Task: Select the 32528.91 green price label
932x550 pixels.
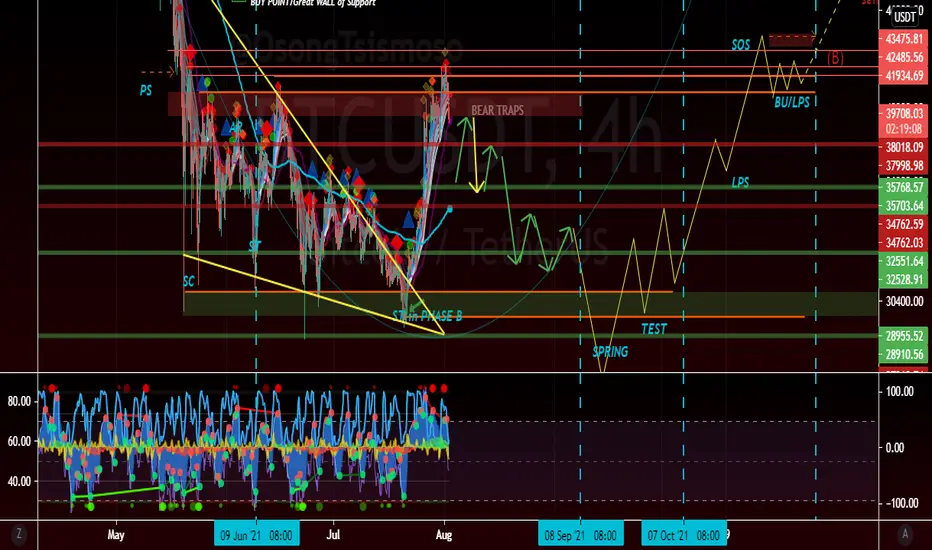Action: 905,279
